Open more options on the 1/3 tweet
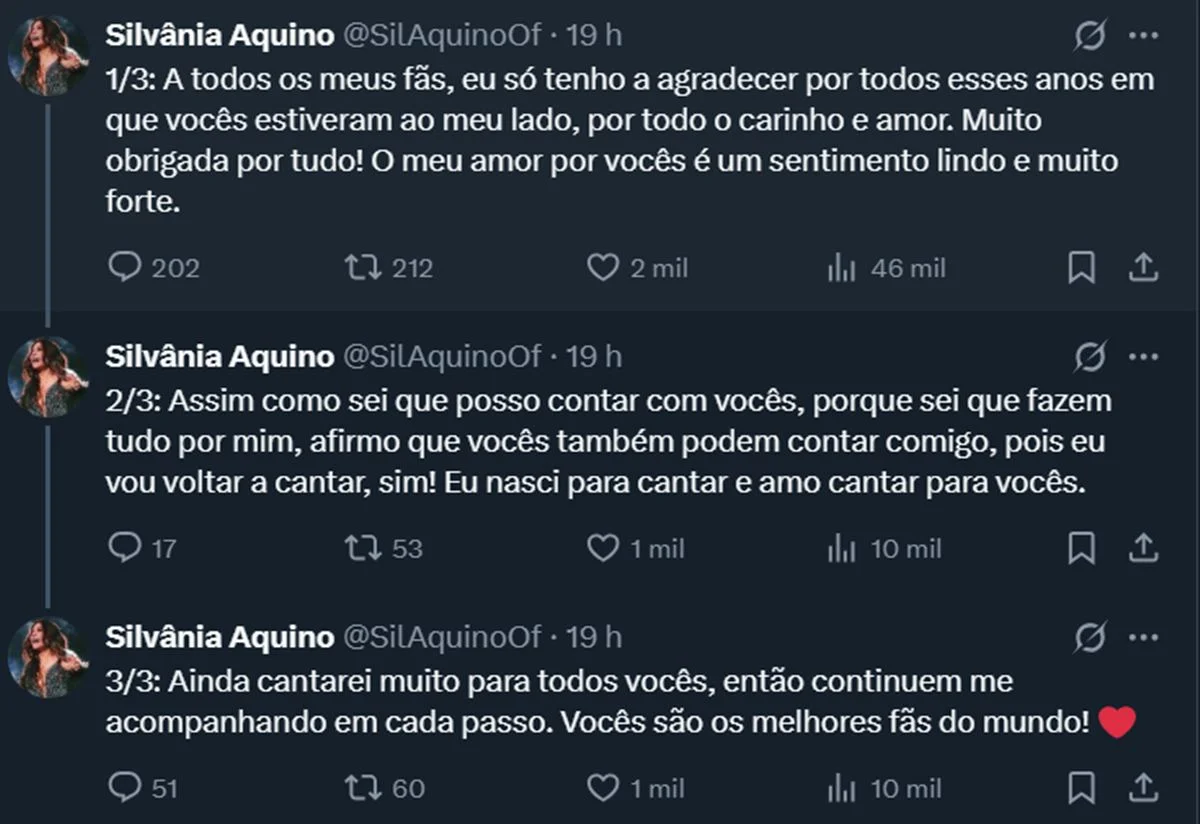 click(x=1143, y=36)
